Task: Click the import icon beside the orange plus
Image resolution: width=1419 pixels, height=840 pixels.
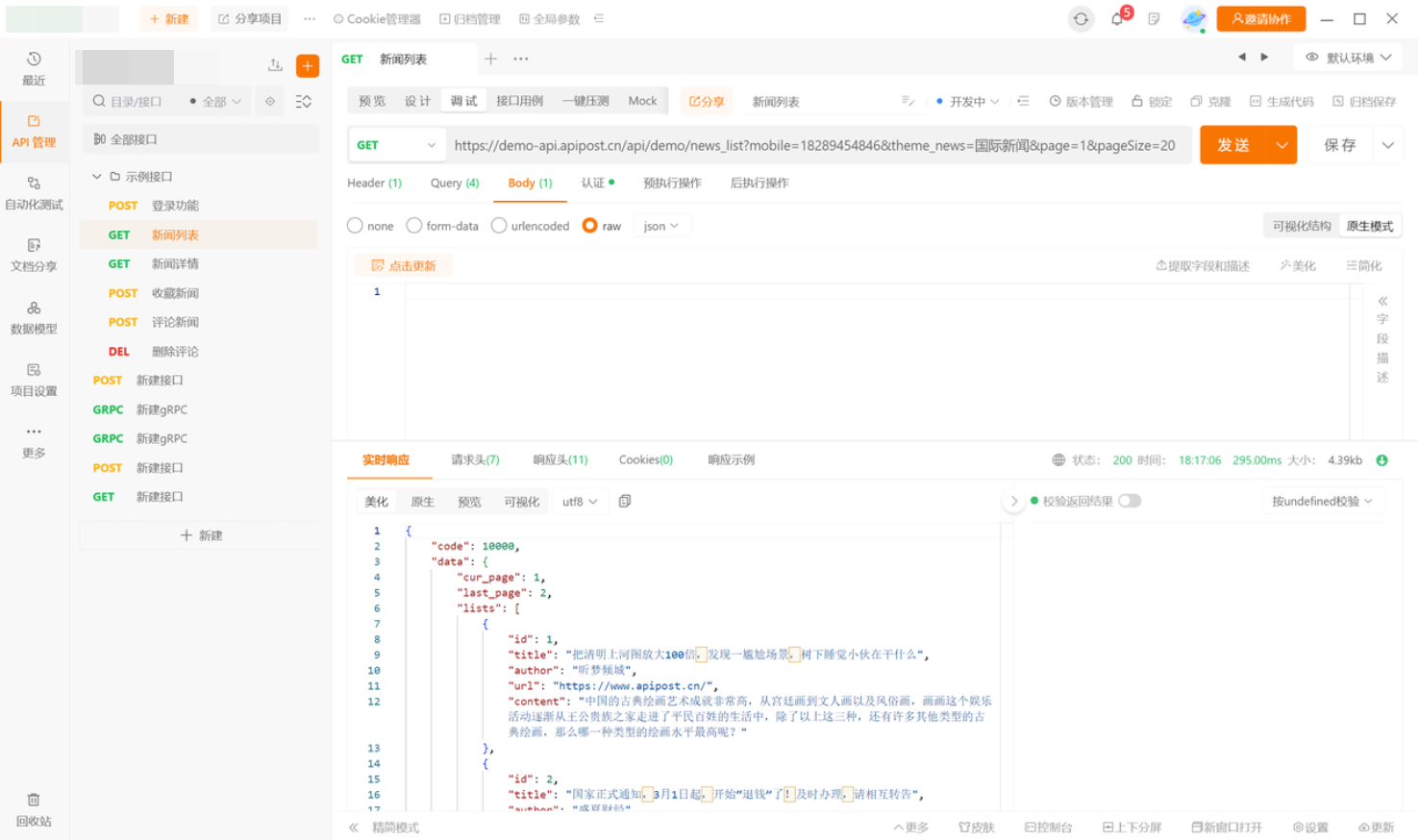Action: tap(275, 65)
